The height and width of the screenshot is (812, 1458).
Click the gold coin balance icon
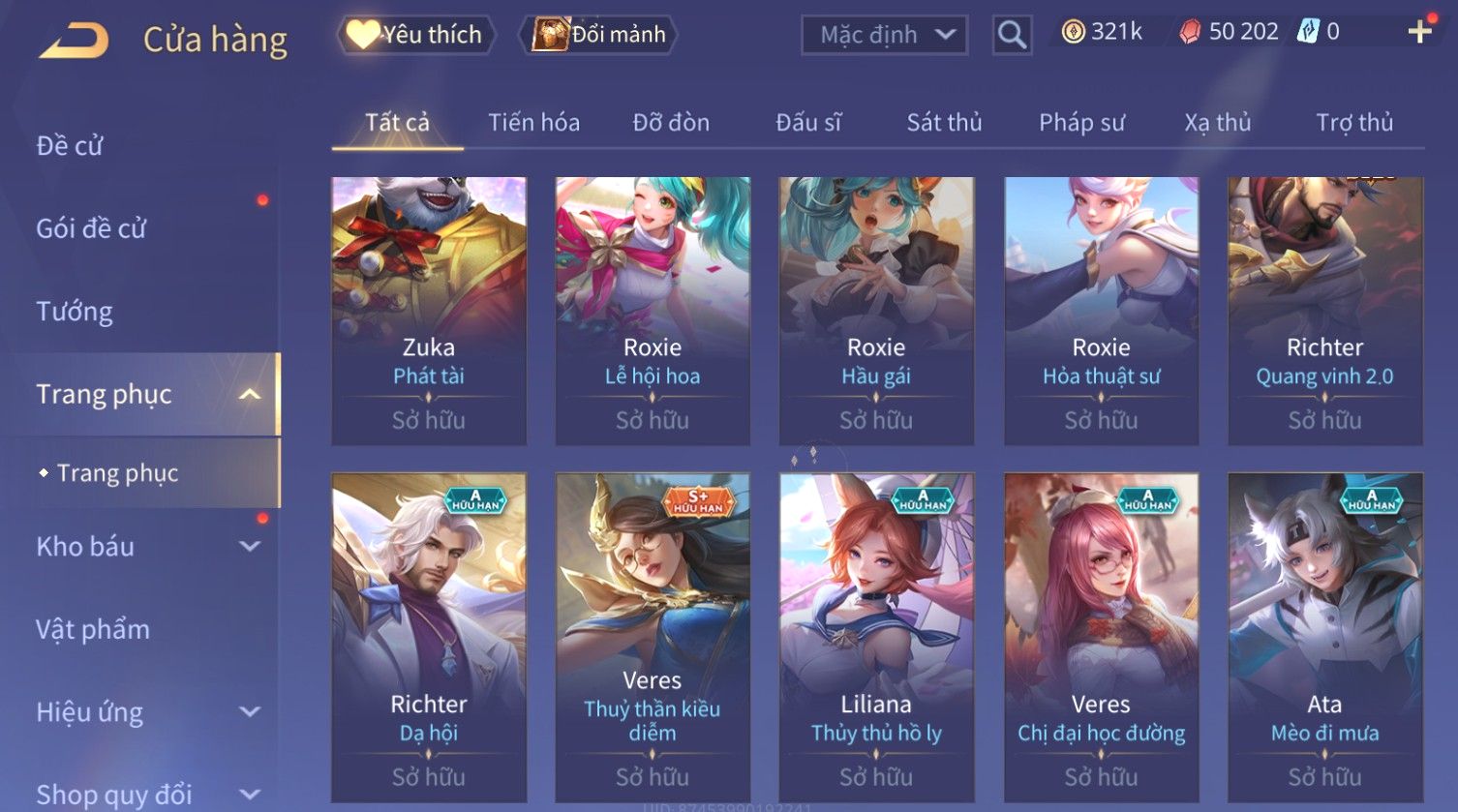1073,32
